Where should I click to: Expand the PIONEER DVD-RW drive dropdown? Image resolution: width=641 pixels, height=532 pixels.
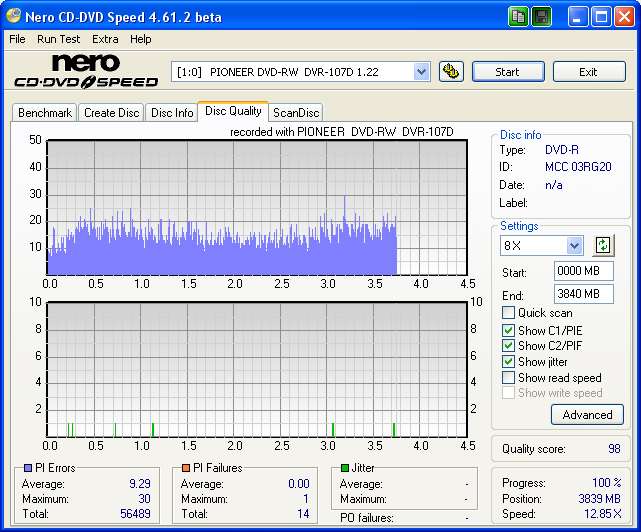click(421, 72)
